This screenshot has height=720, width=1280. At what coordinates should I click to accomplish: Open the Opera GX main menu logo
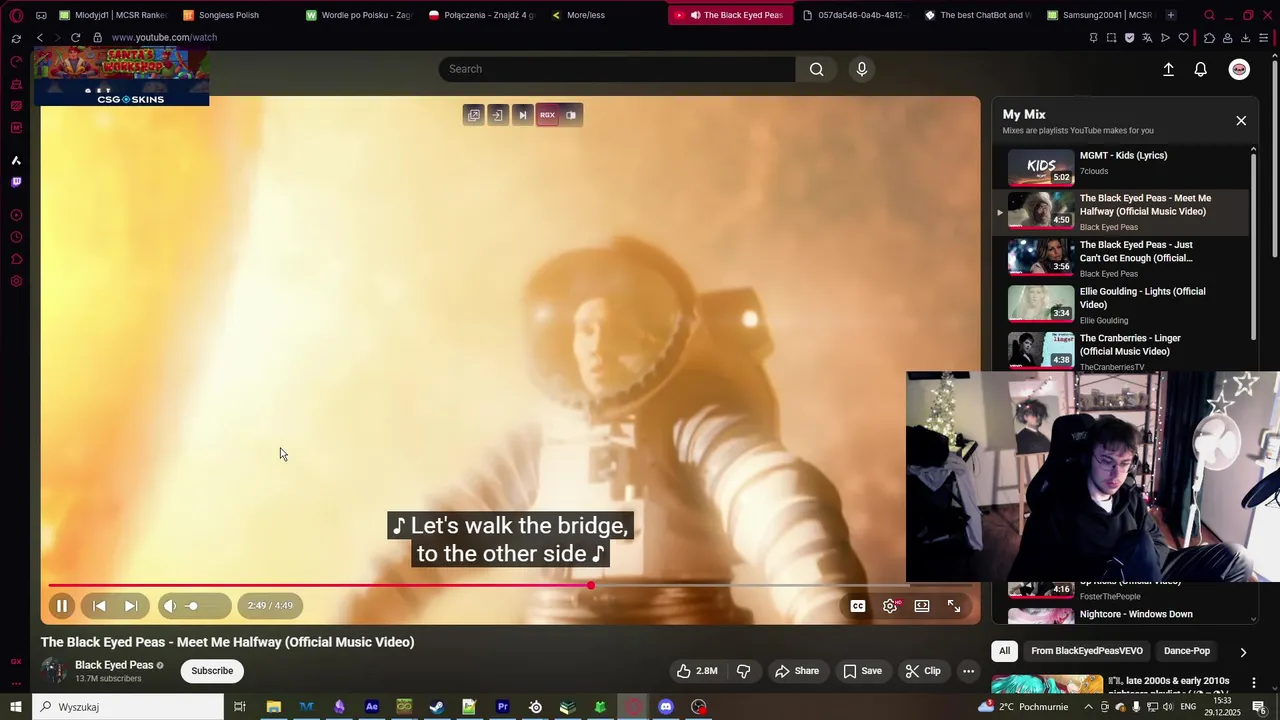[16, 15]
